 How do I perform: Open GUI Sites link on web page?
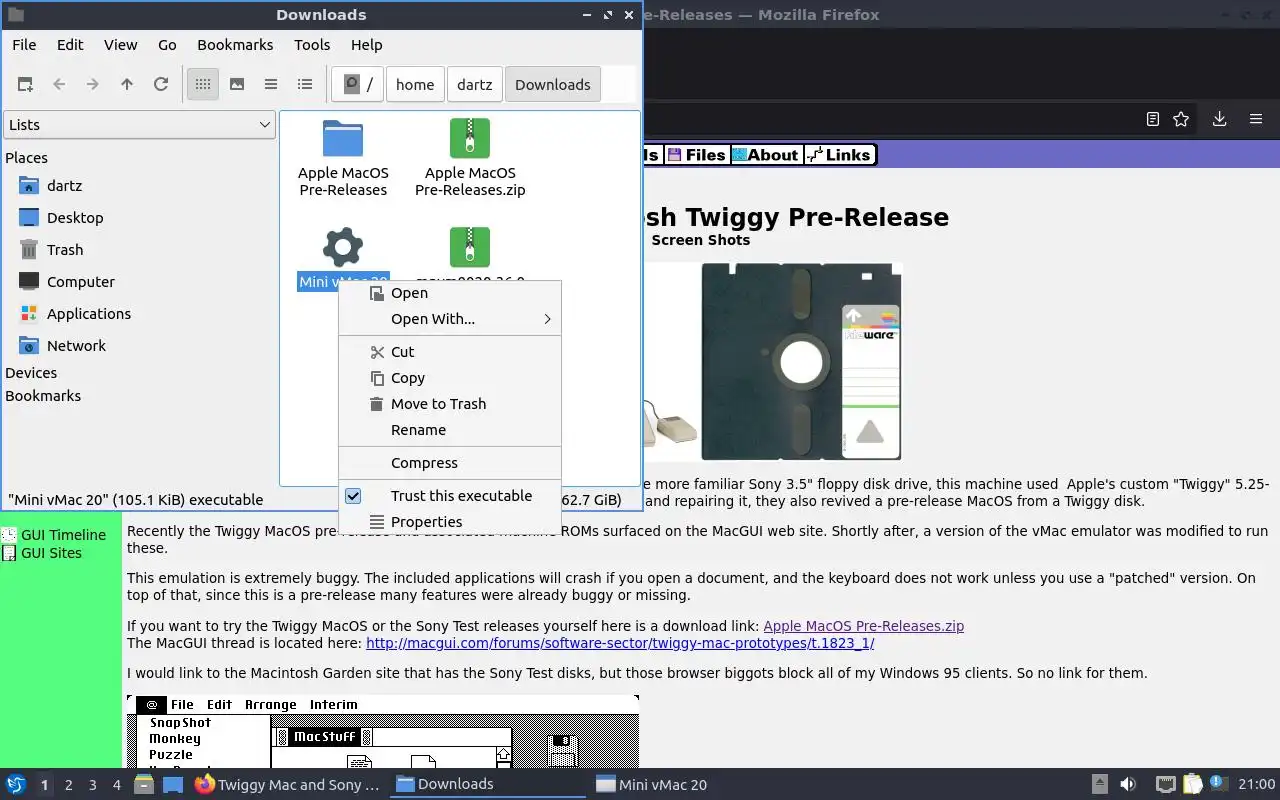51,553
